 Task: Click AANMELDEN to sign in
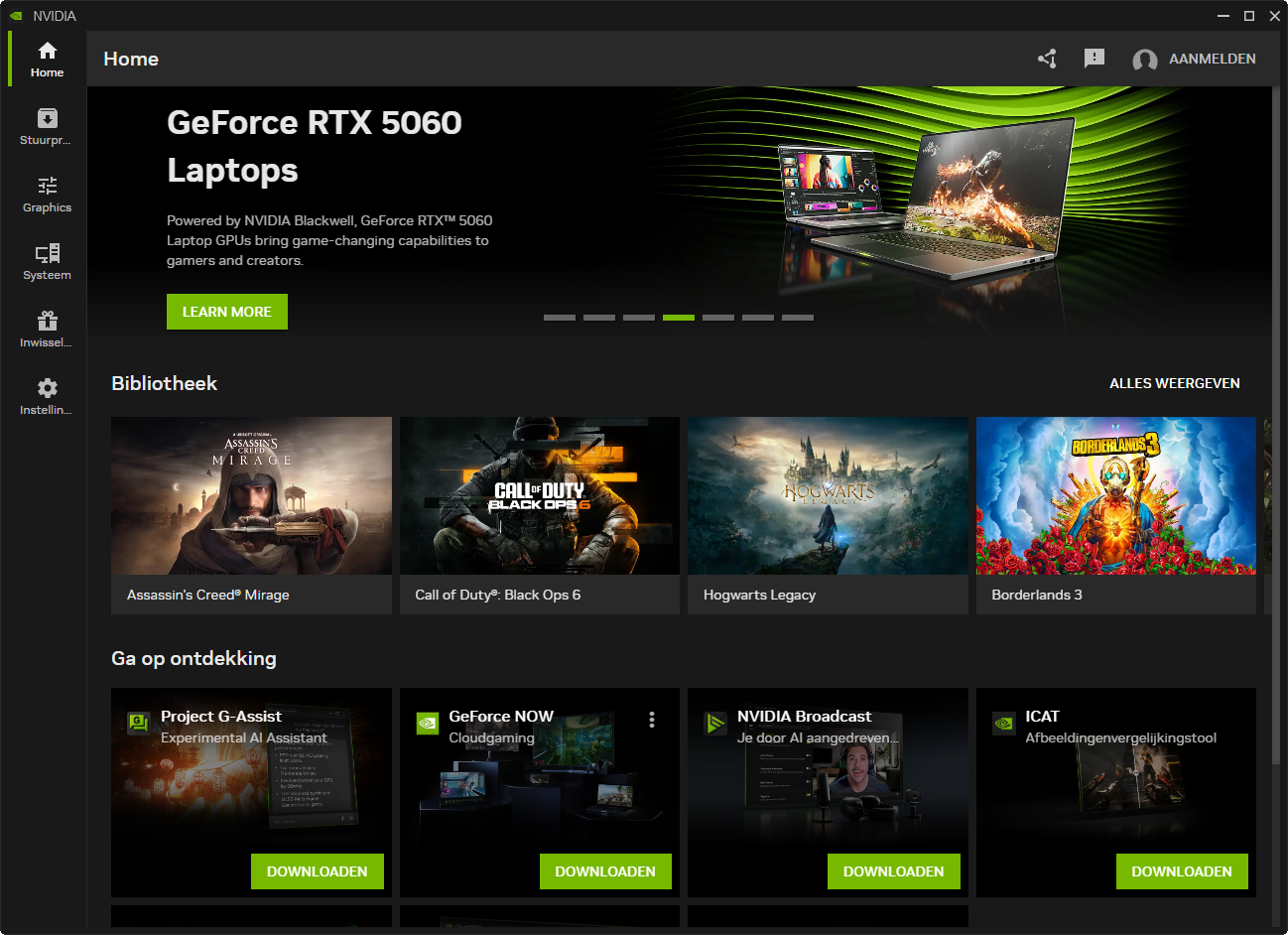[x=1212, y=59]
